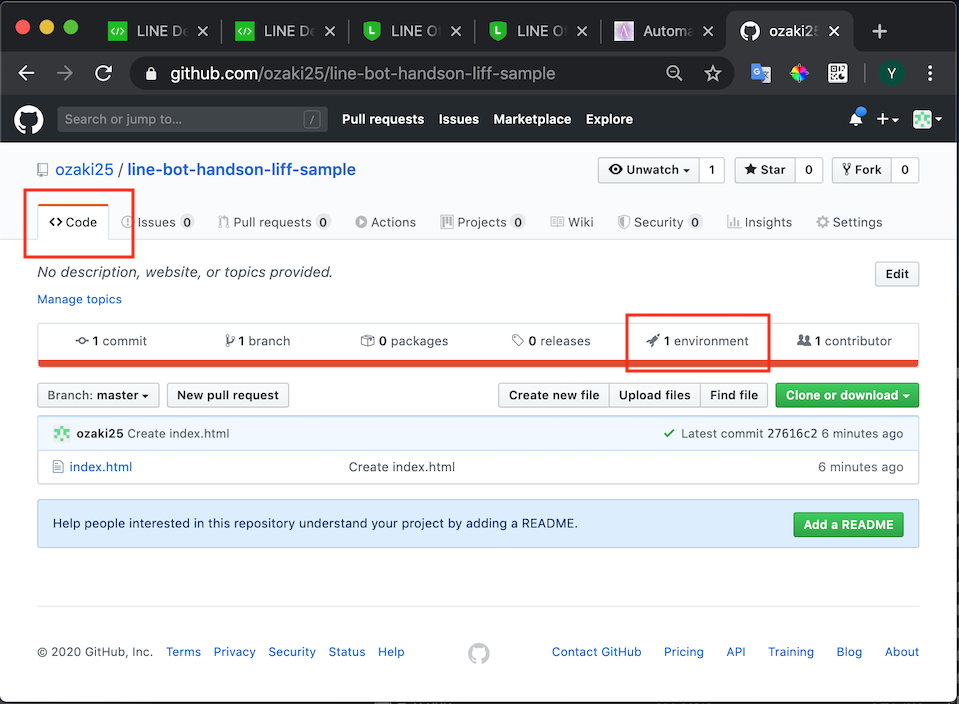Viewport: 959px width, 704px height.
Task: Click Pull requests in the top header
Action: (383, 119)
